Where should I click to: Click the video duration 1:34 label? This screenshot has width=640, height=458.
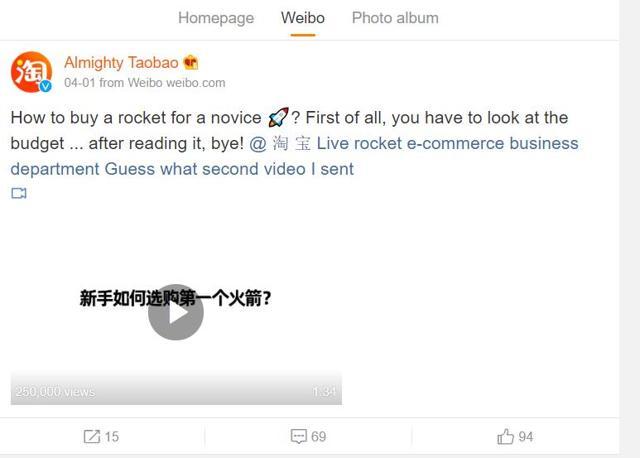coord(324,391)
